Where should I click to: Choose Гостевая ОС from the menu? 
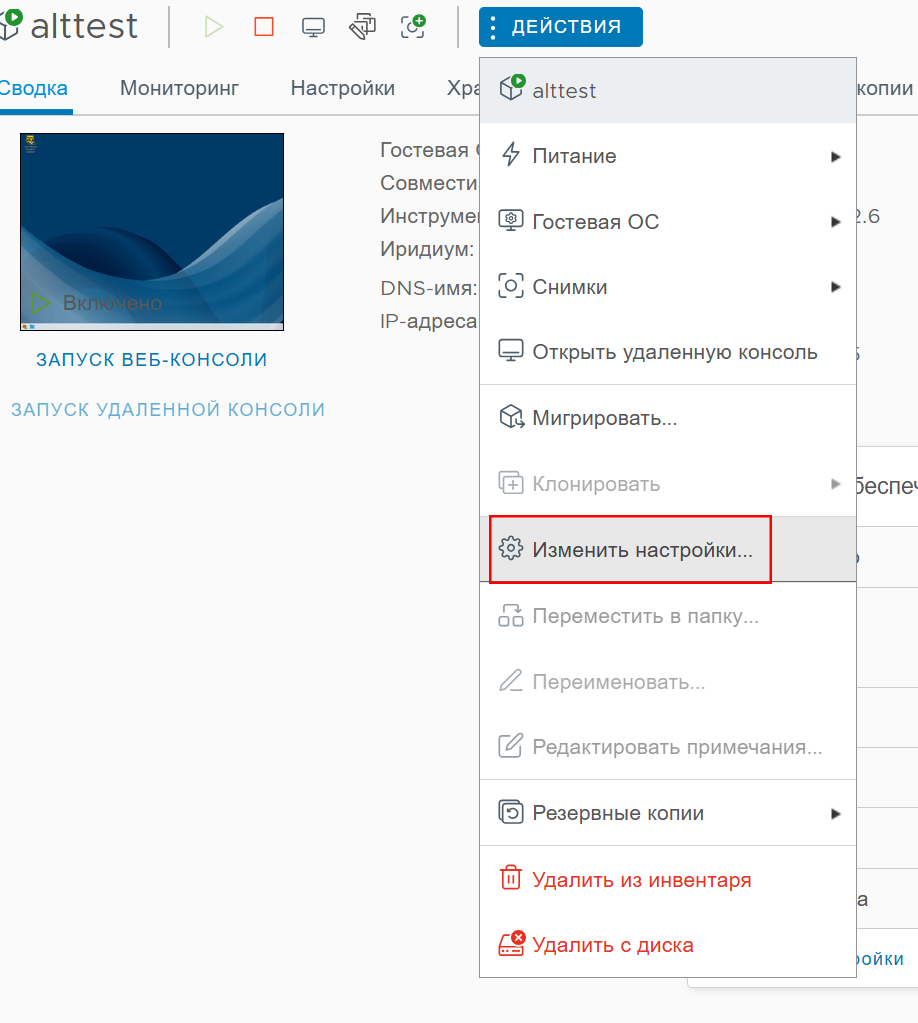tap(667, 221)
